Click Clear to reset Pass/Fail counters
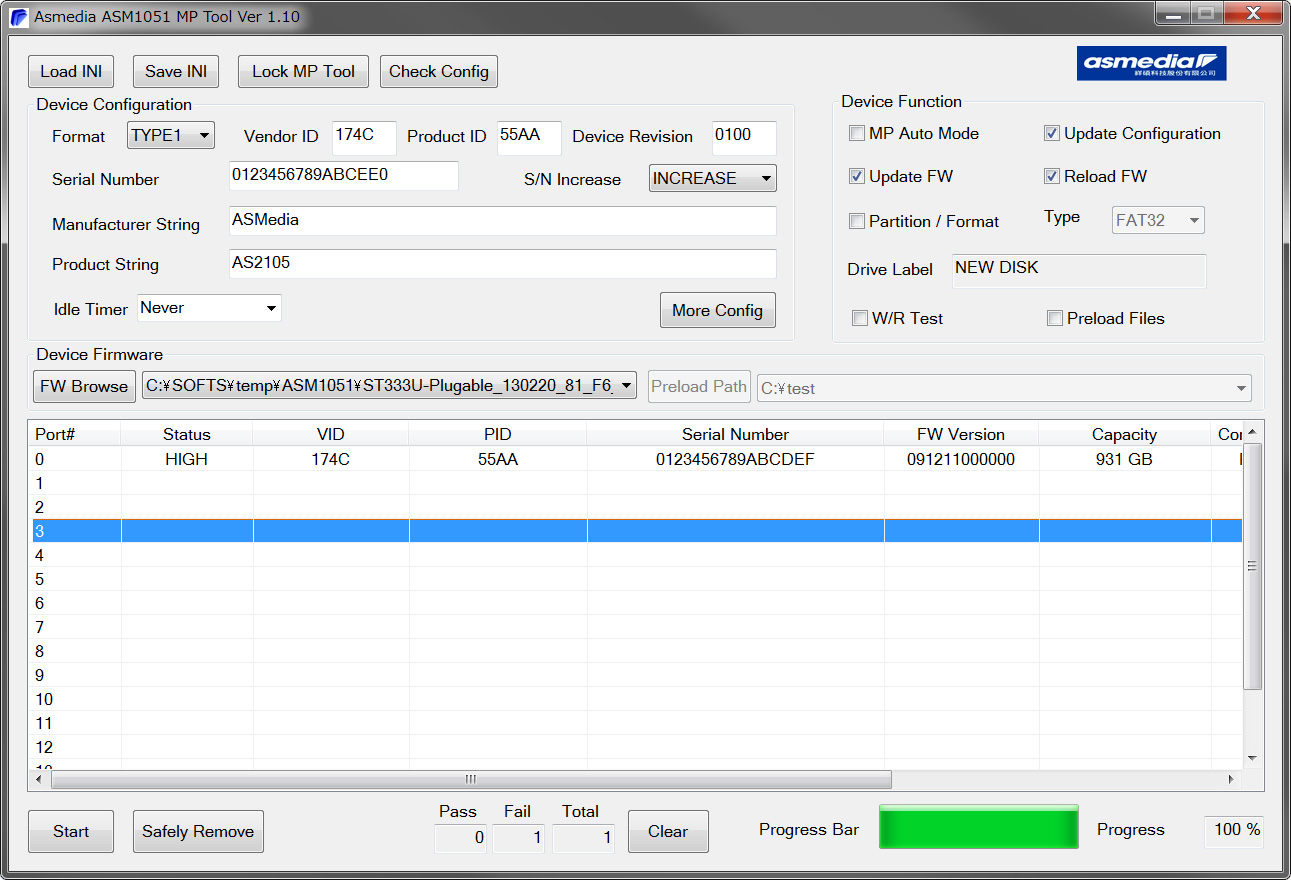 click(x=668, y=831)
